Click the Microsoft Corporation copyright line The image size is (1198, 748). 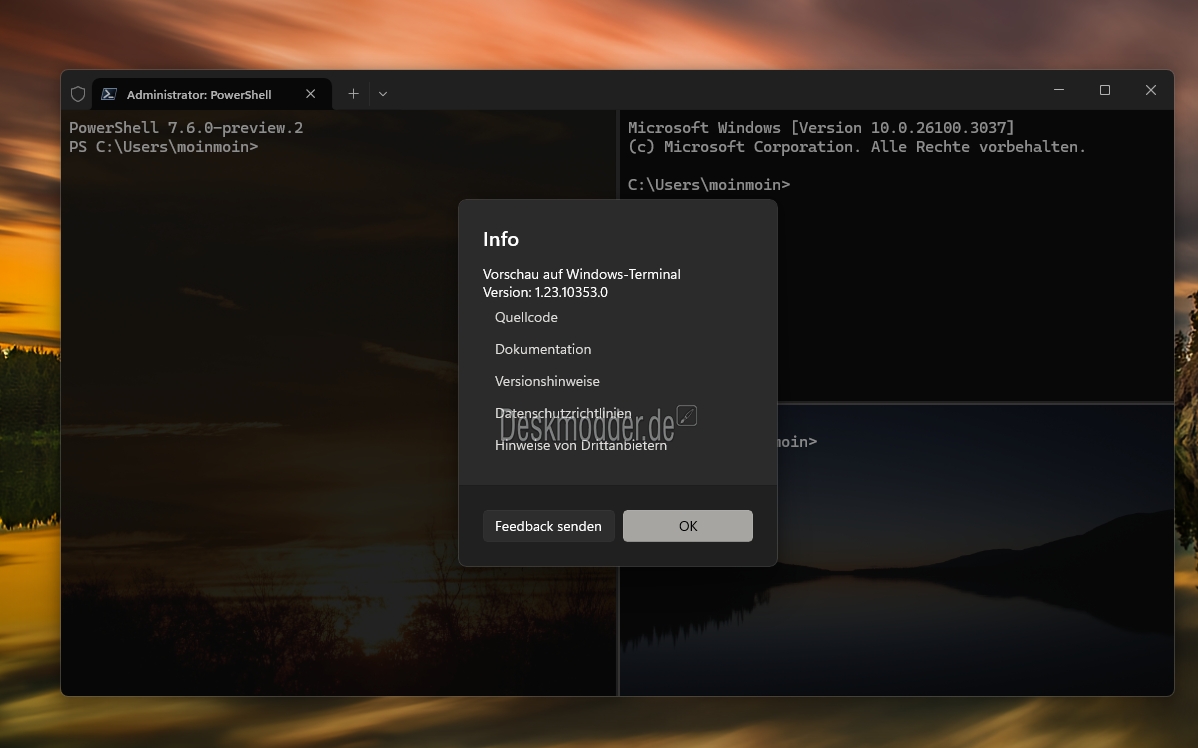point(856,147)
